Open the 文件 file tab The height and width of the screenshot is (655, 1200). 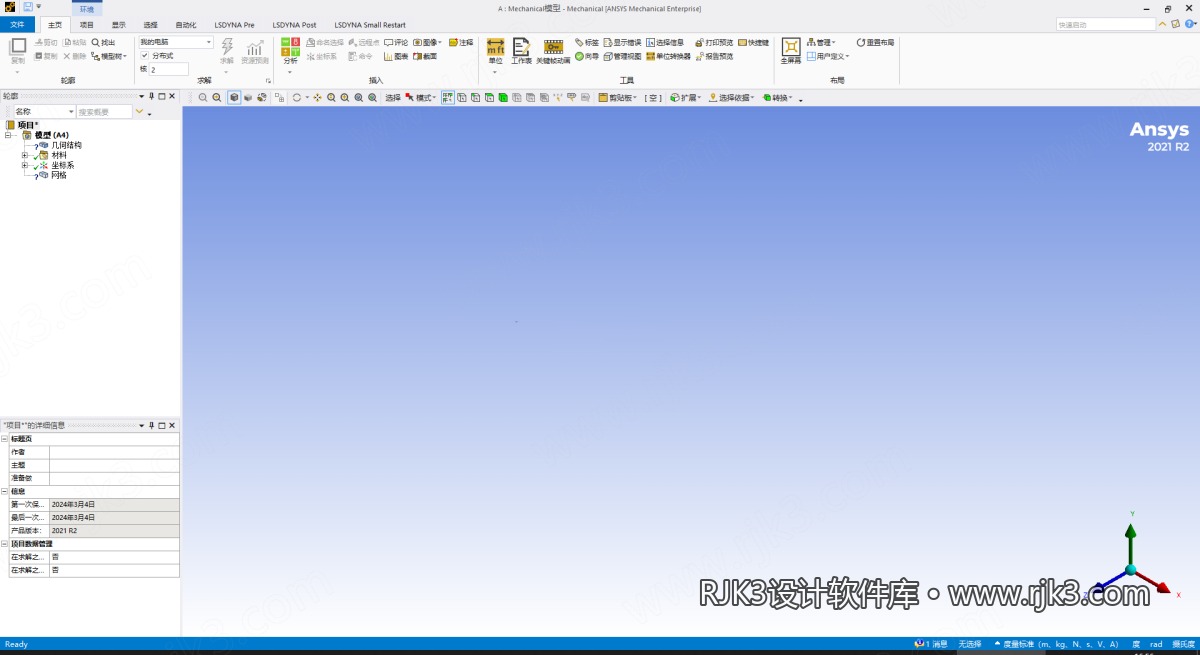click(x=17, y=24)
